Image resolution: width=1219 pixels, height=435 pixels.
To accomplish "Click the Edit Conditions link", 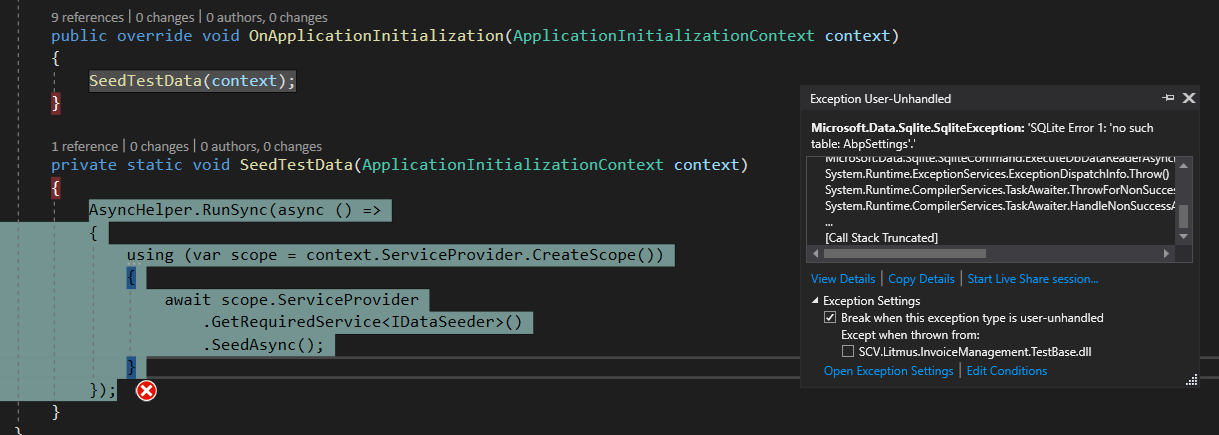I will tap(1006, 371).
